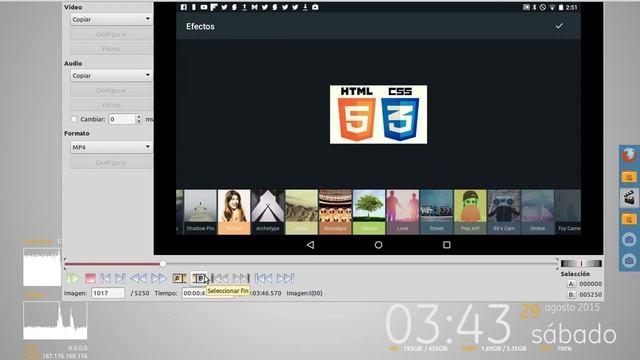
Task: Go to the next frame
Action: (x=120, y=278)
